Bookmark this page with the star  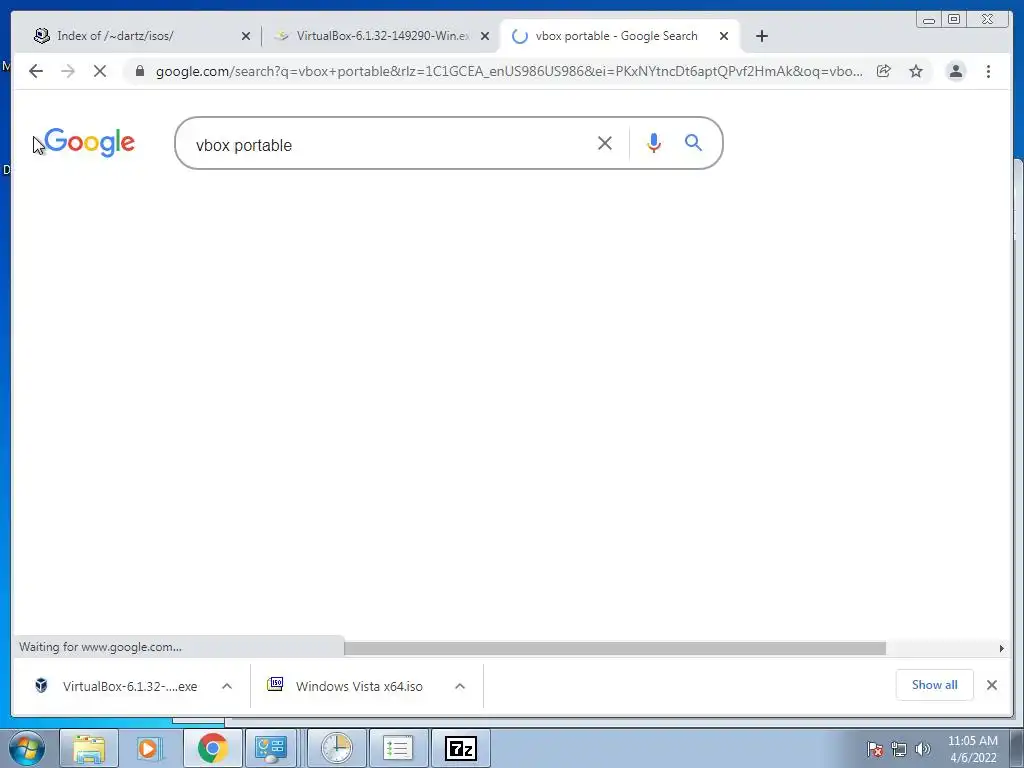click(916, 71)
